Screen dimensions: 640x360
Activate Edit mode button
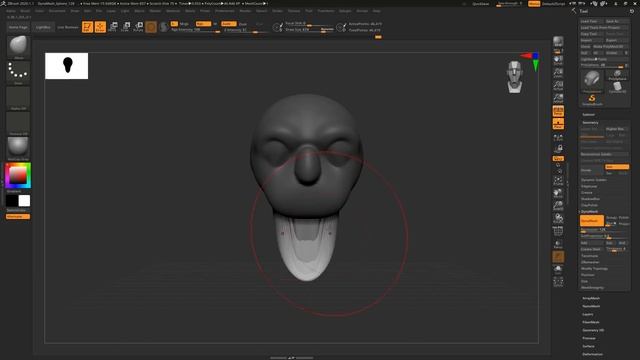(x=87, y=27)
